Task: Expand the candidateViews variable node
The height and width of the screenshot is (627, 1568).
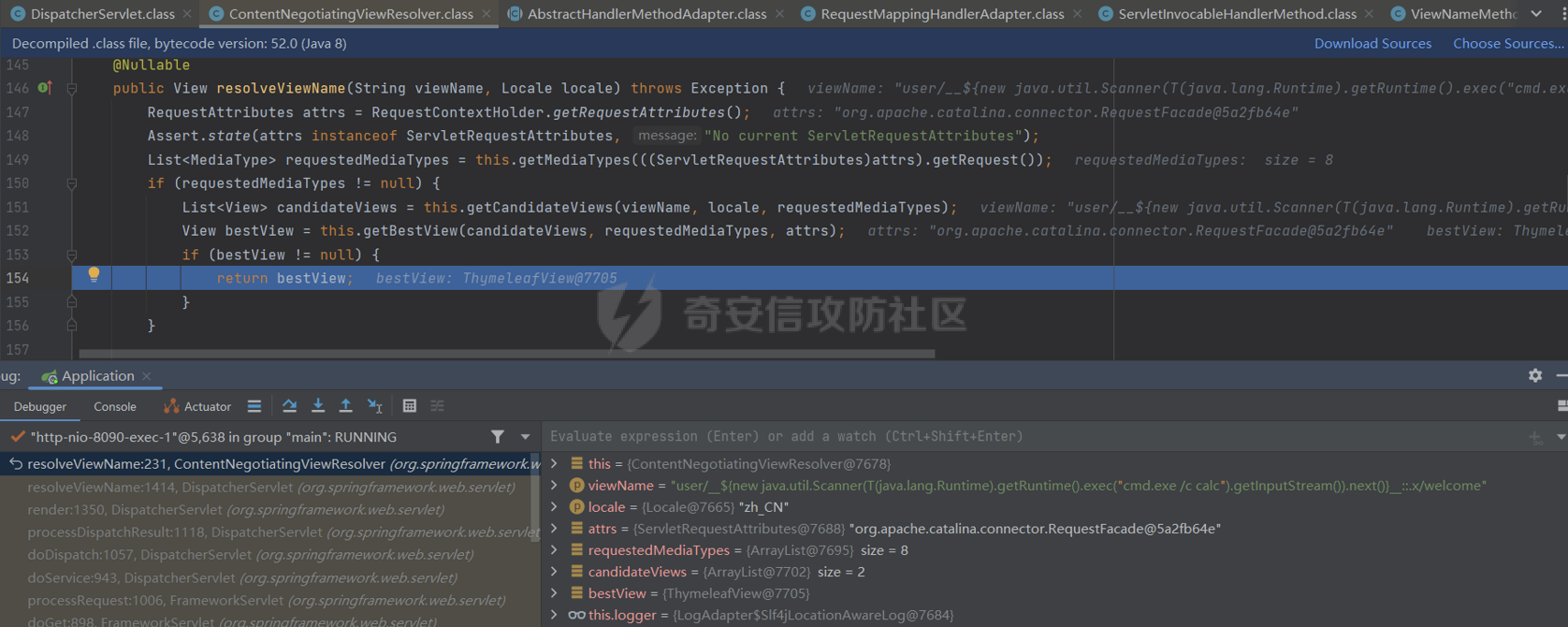Action: [555, 572]
